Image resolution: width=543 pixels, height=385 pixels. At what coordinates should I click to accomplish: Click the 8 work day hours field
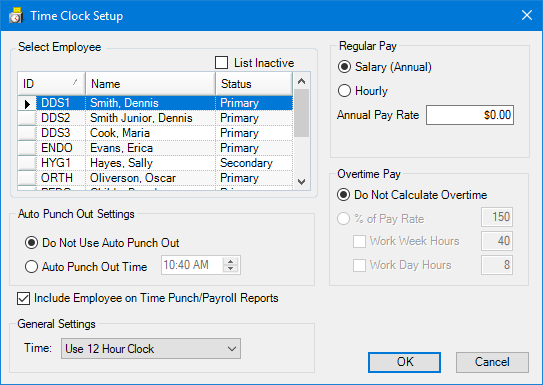click(x=497, y=265)
